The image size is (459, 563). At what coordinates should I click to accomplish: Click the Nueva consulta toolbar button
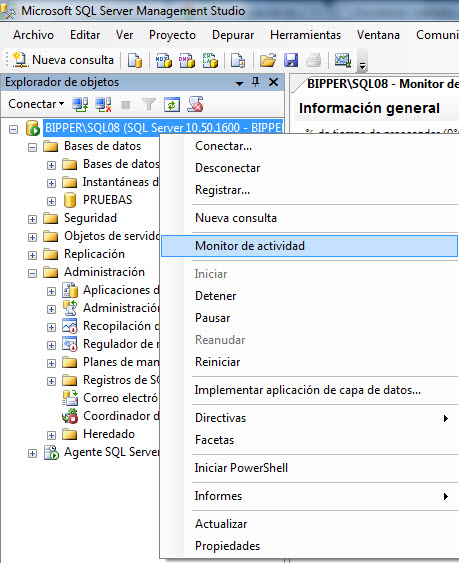(63, 60)
